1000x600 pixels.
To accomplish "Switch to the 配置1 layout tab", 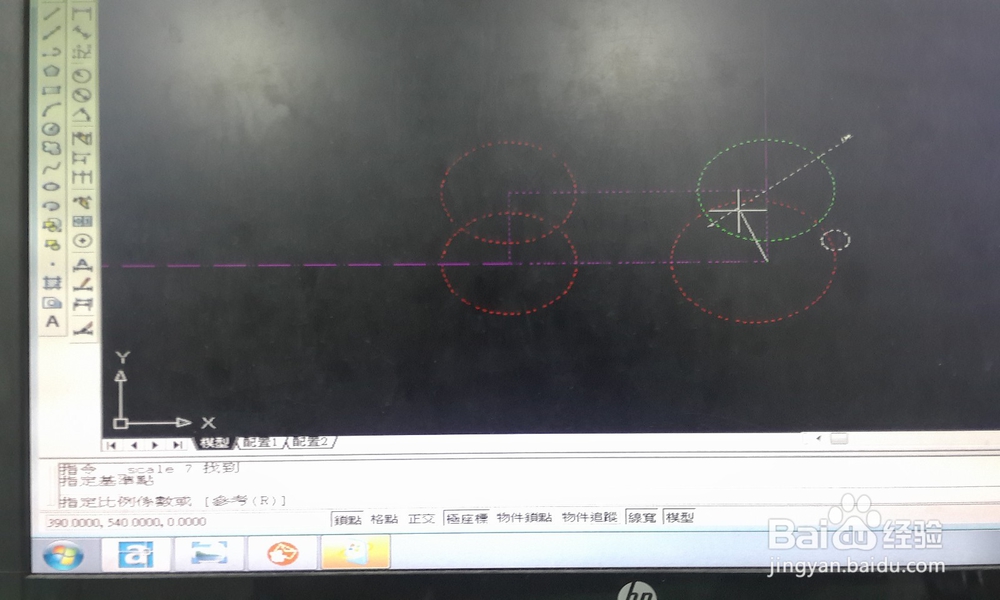I will [x=260, y=442].
